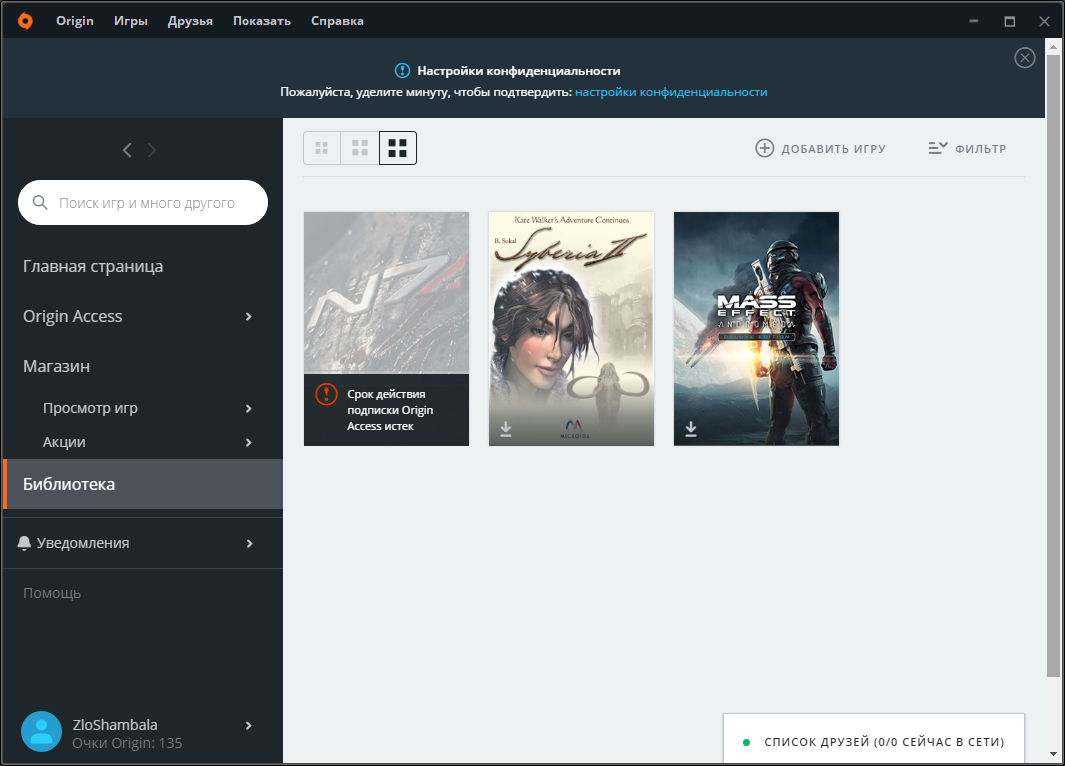Click the download icon on Syberia II
1065x766 pixels.
(x=506, y=428)
